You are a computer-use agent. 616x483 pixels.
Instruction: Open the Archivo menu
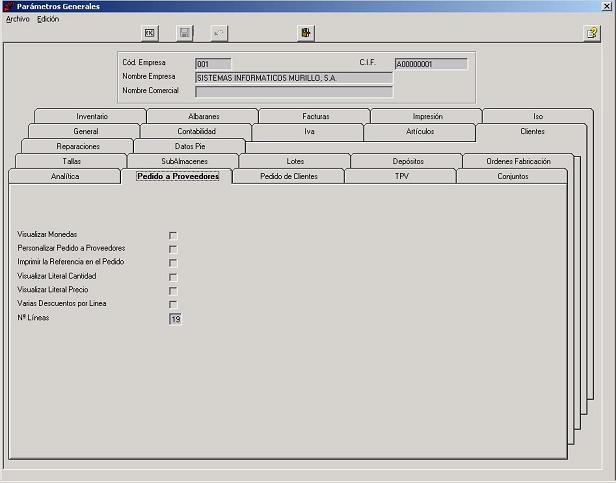coord(18,19)
